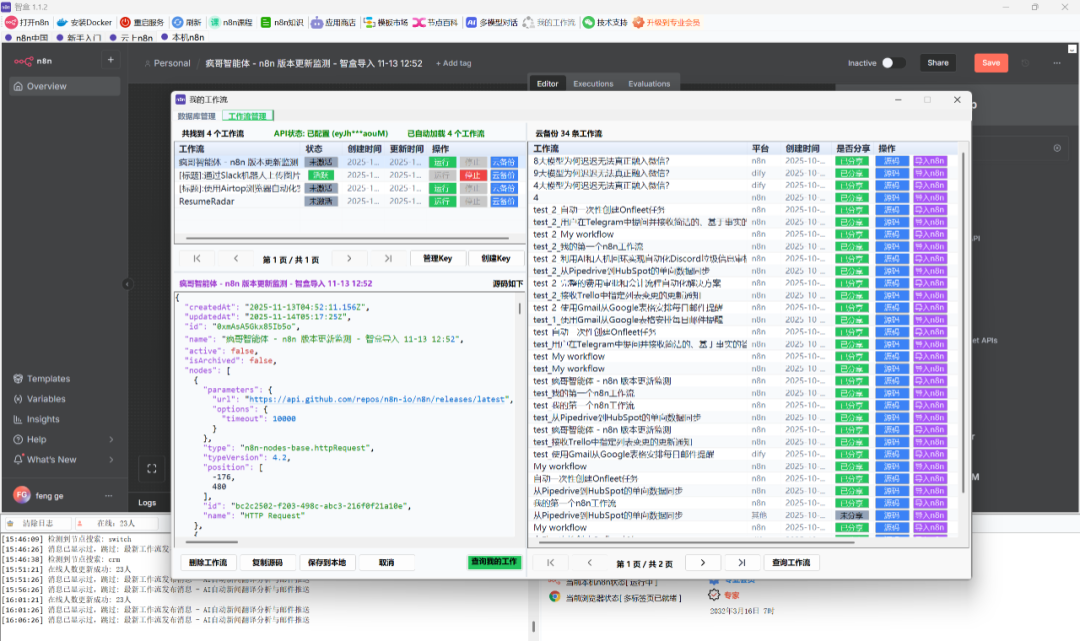Viewport: 1080px width, 641px height.
Task: Open the 应用商店 app store icon
Action: (317, 22)
